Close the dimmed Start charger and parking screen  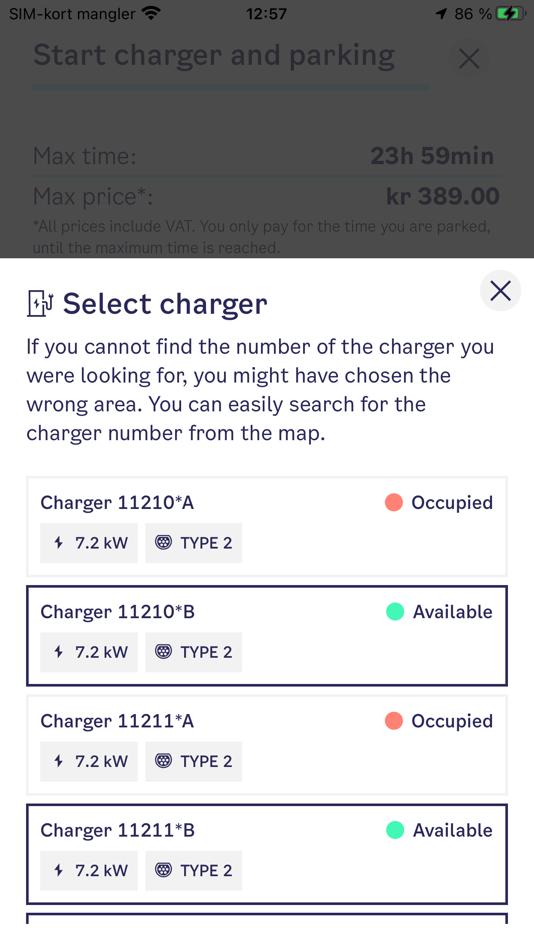469,59
